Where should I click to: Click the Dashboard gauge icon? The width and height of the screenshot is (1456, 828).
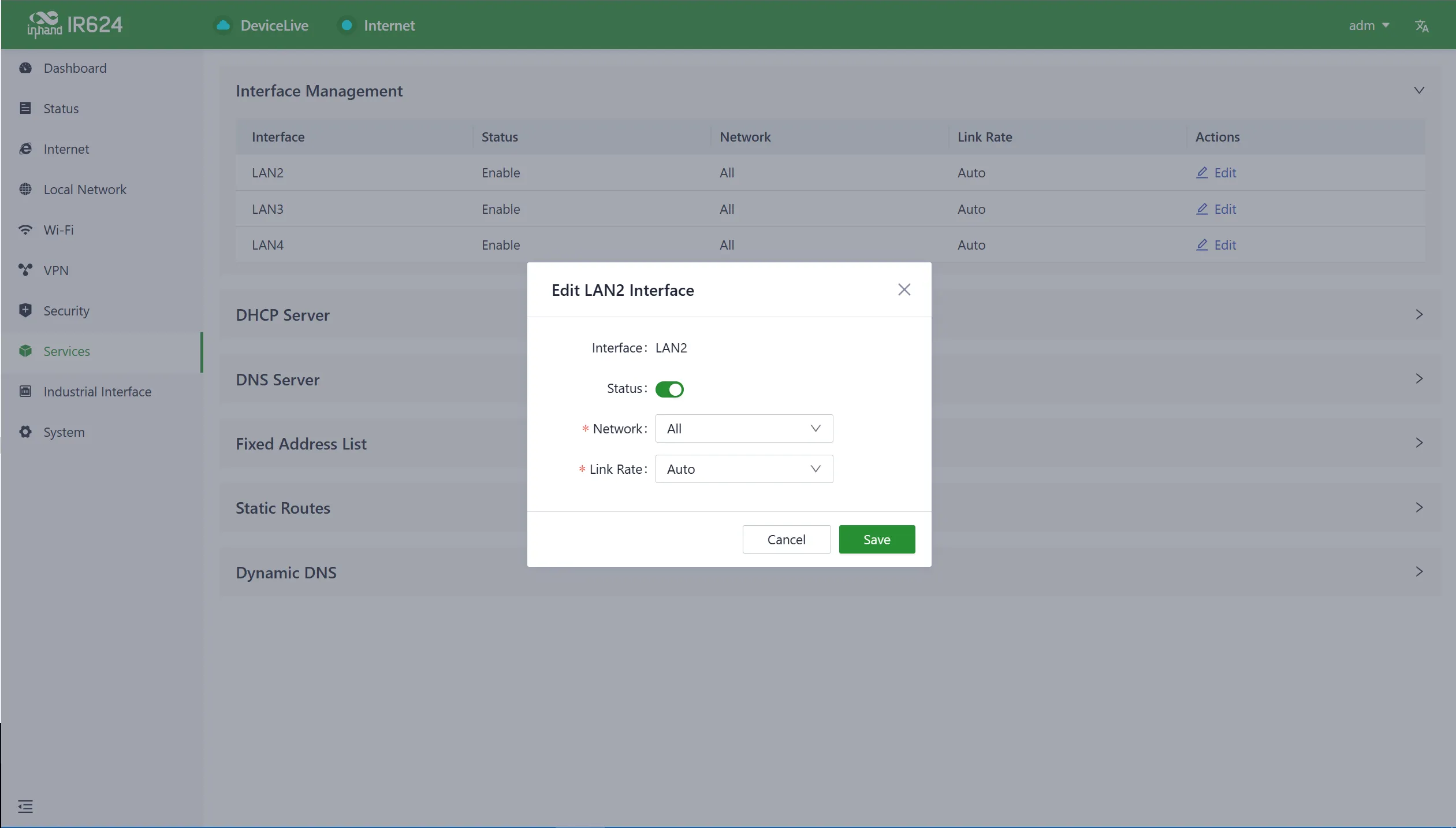25,68
